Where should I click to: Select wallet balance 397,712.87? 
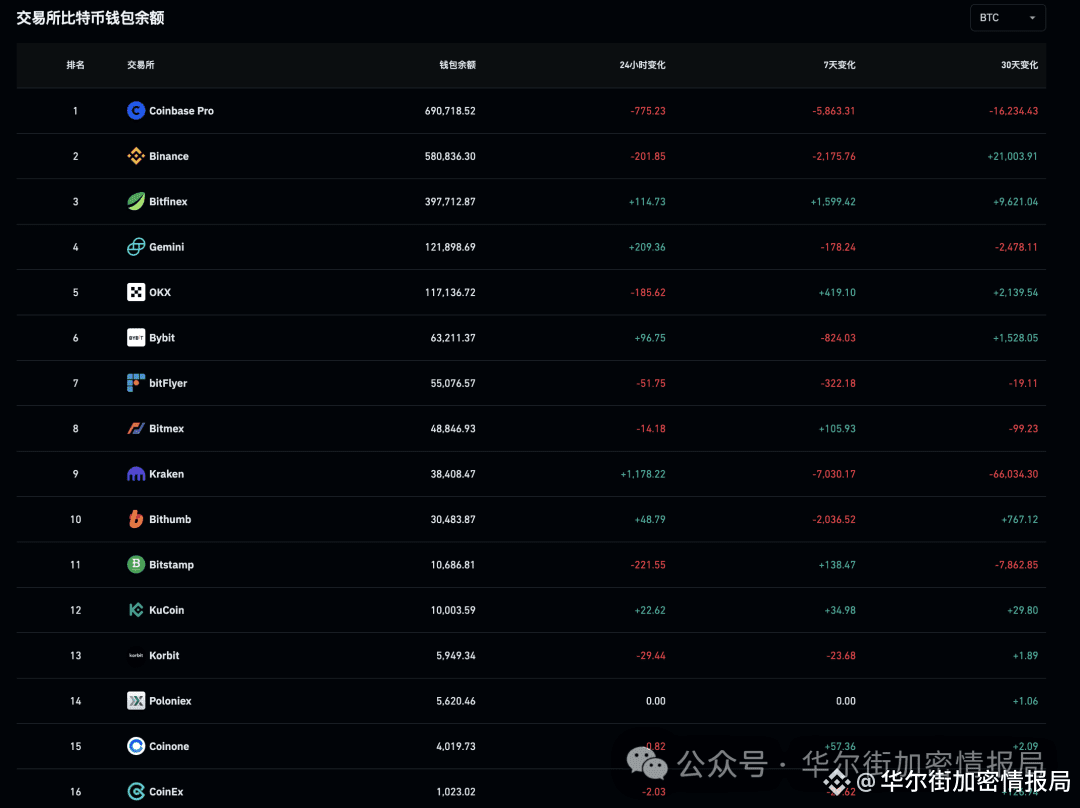(x=450, y=202)
